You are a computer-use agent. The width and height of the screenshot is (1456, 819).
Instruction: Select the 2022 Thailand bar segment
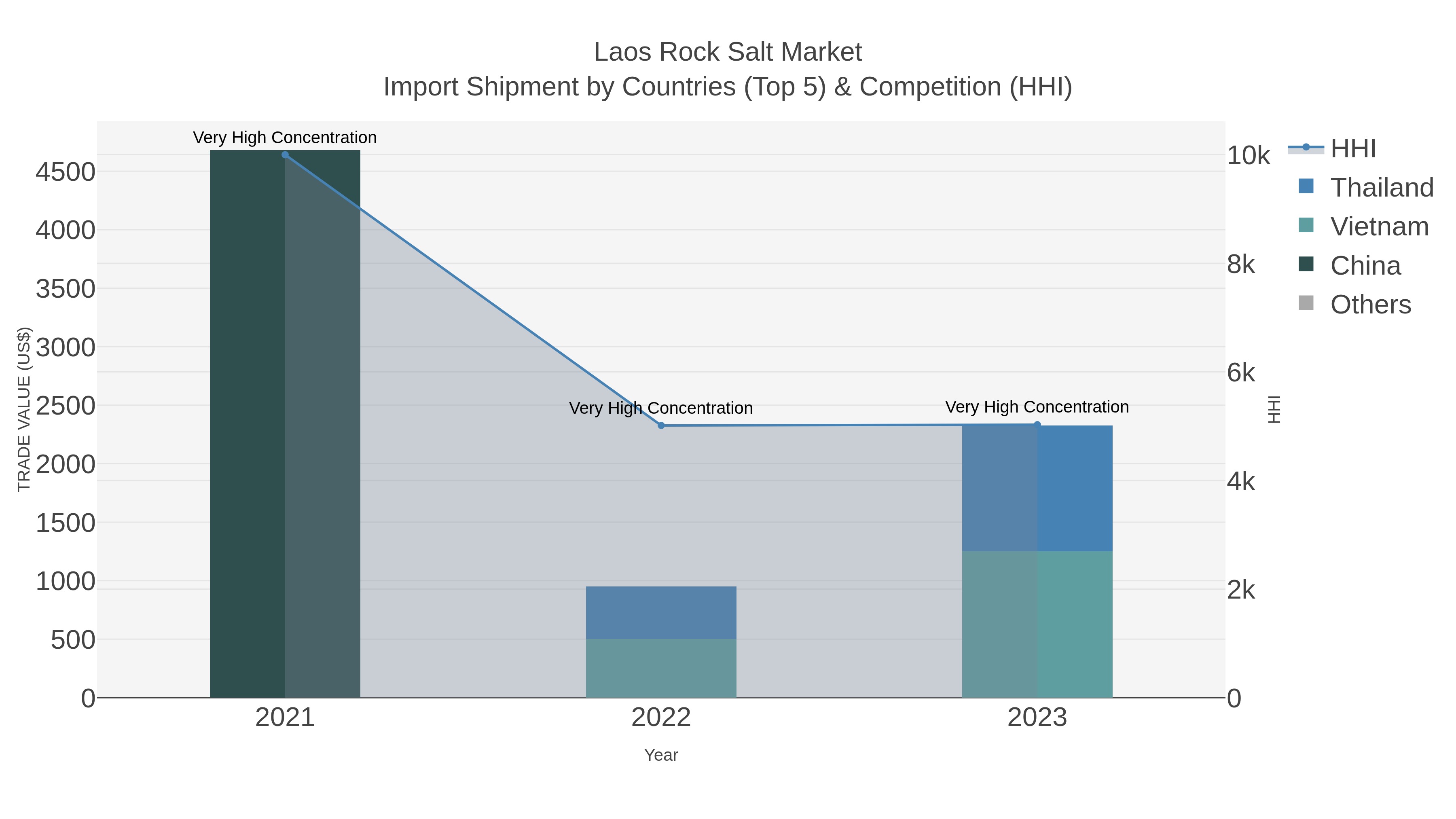(x=661, y=613)
